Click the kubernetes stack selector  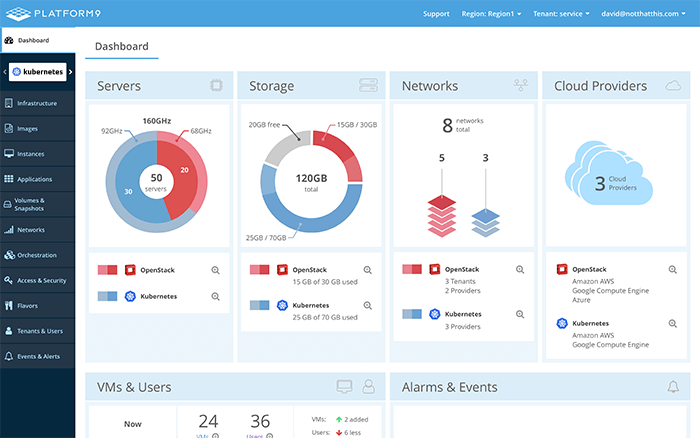coord(38,72)
